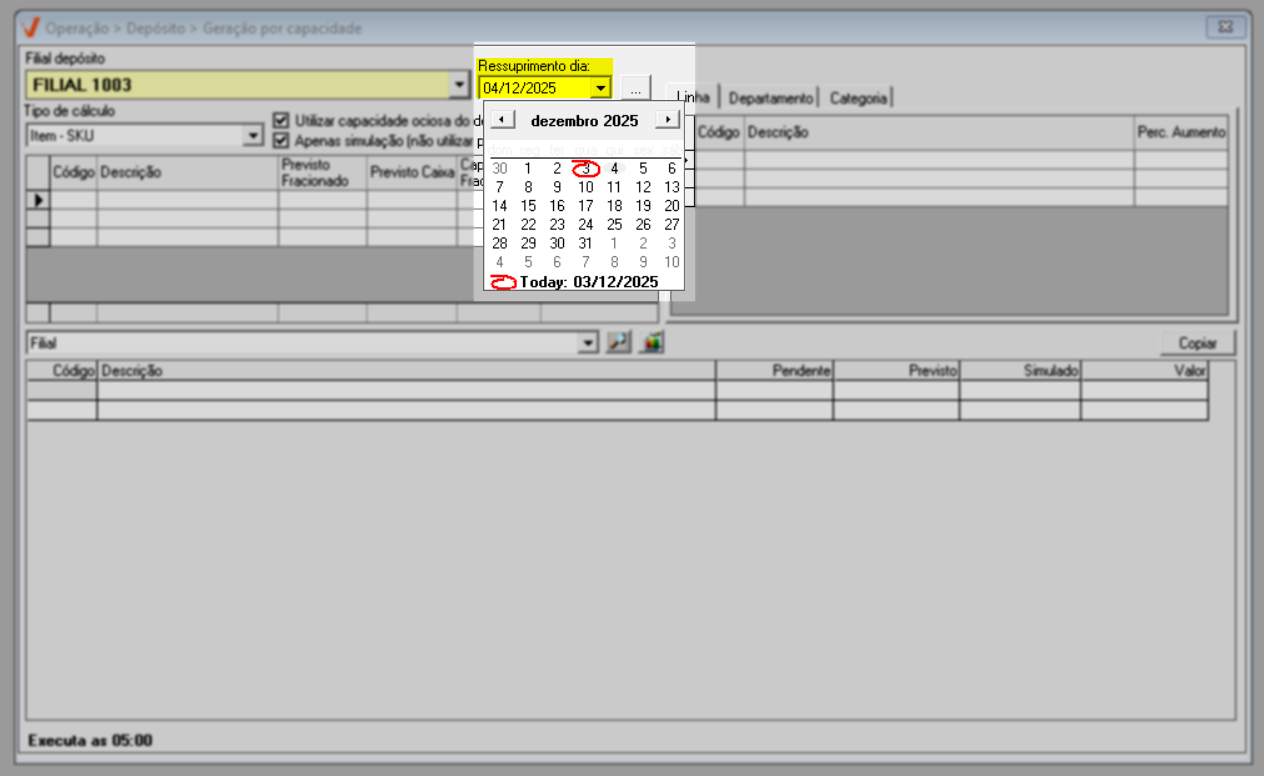Expand the lower Filial combo box

tap(589, 343)
